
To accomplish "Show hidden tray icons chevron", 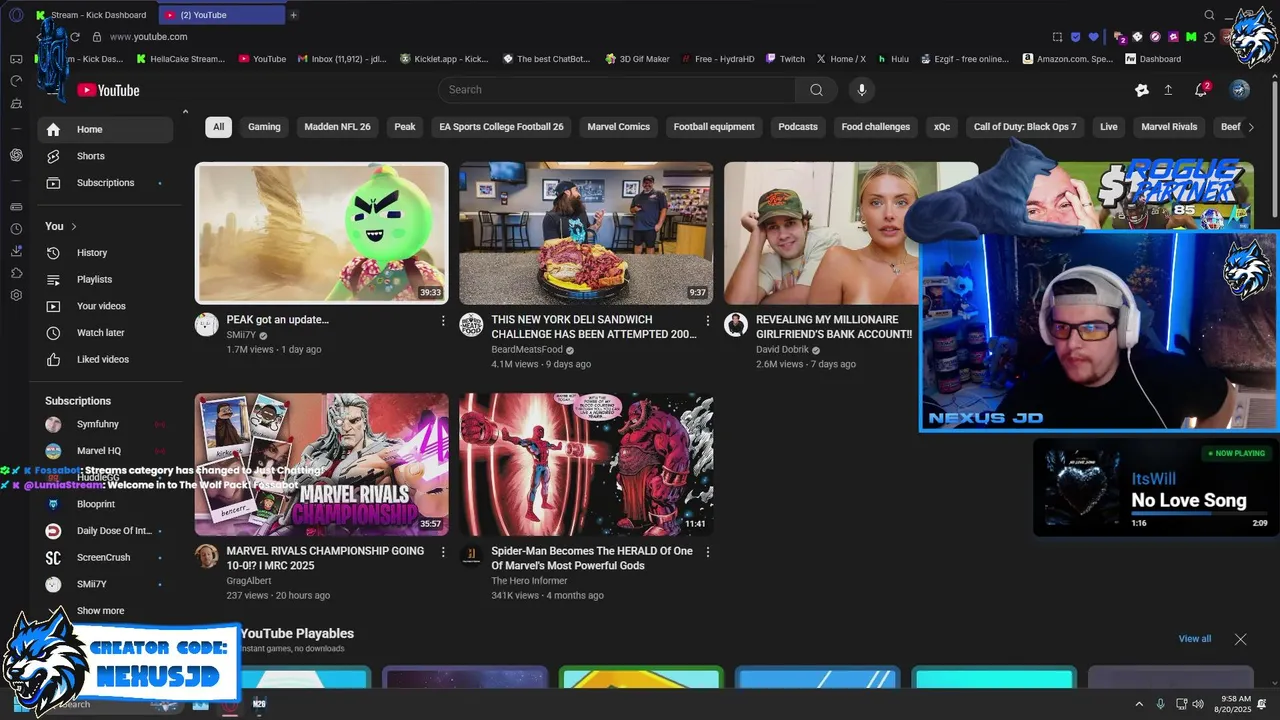I will 1139,704.
